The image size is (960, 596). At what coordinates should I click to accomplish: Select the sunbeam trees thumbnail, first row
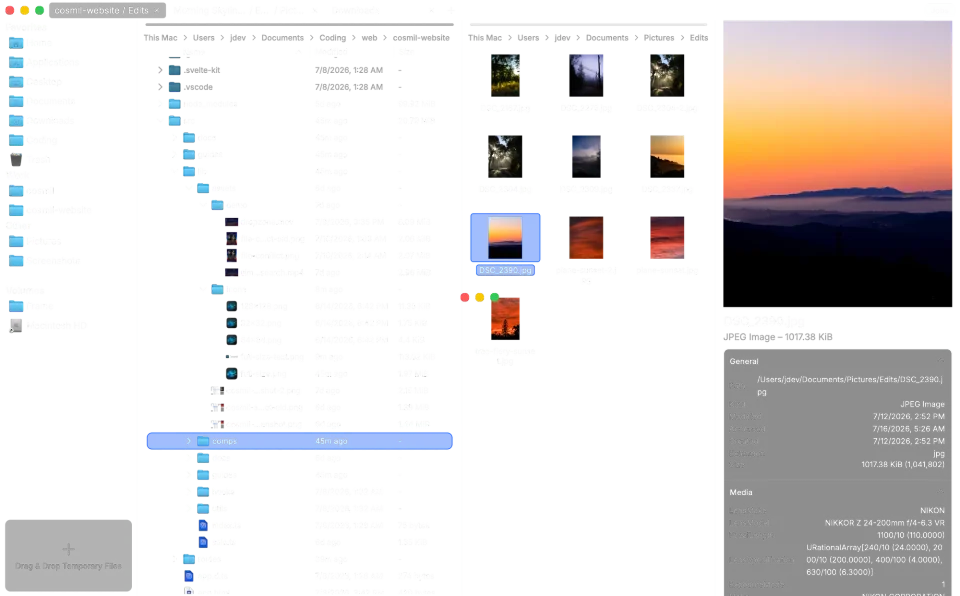pyautogui.click(x=667, y=75)
